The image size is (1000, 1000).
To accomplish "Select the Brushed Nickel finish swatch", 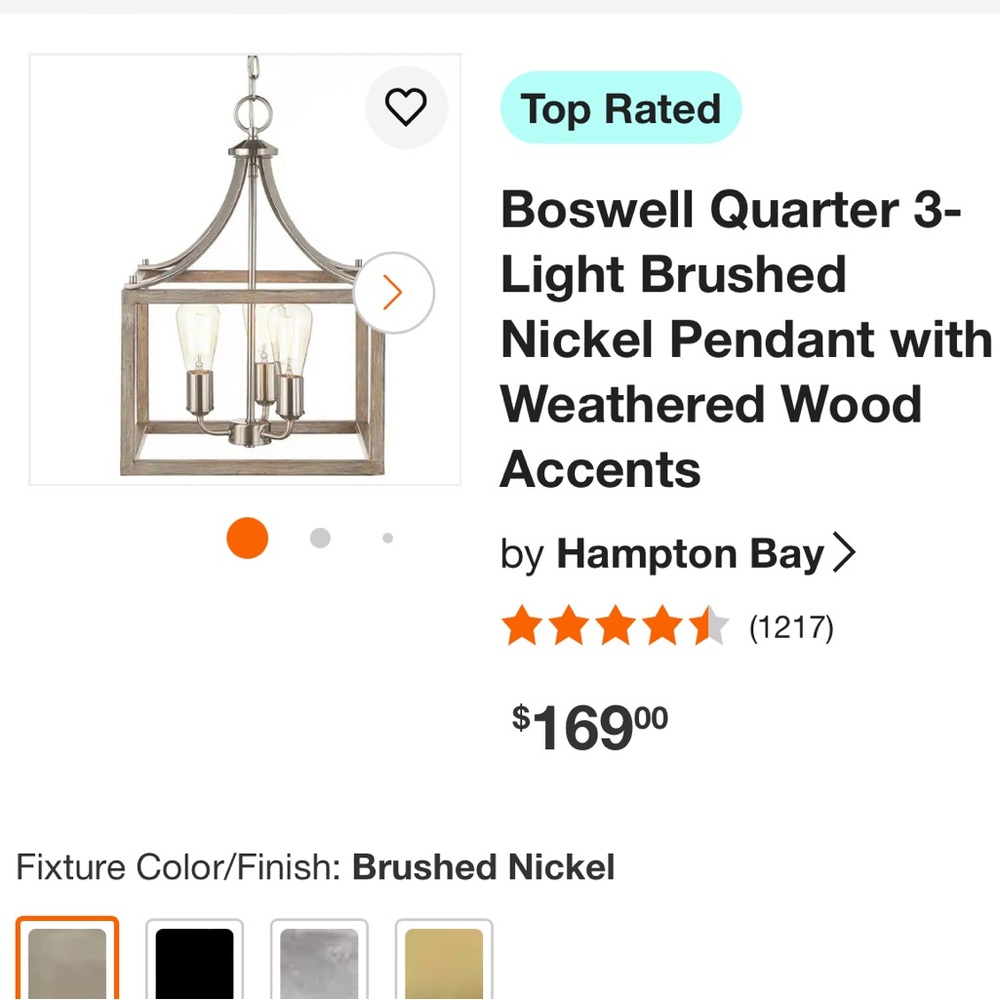I will pos(68,963).
